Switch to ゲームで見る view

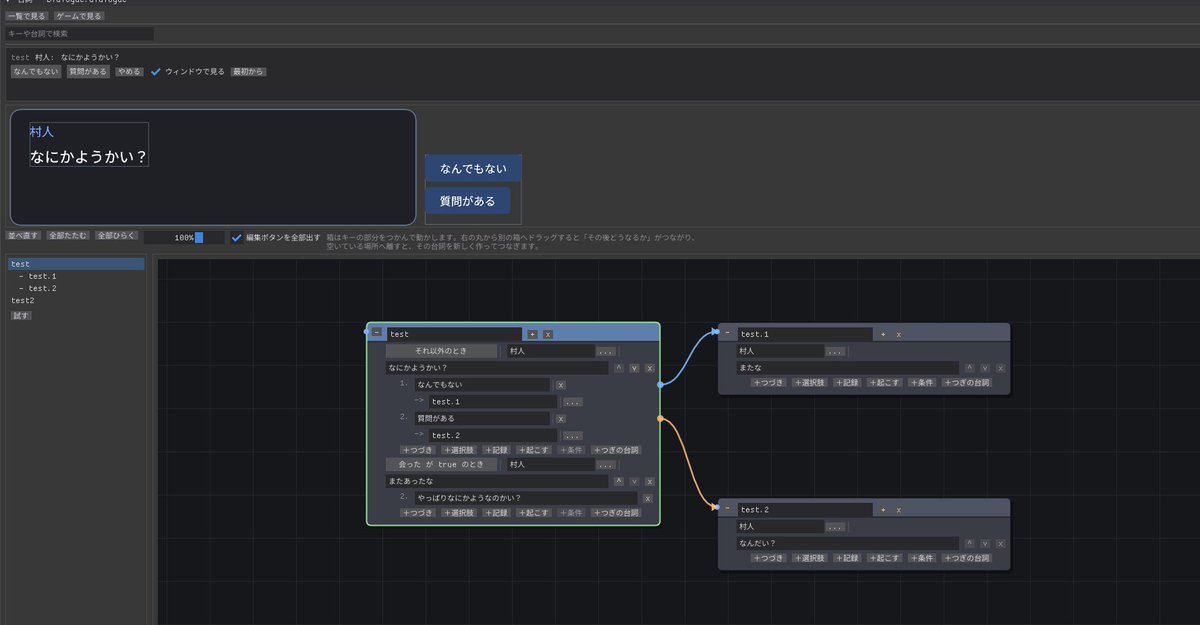tap(78, 16)
